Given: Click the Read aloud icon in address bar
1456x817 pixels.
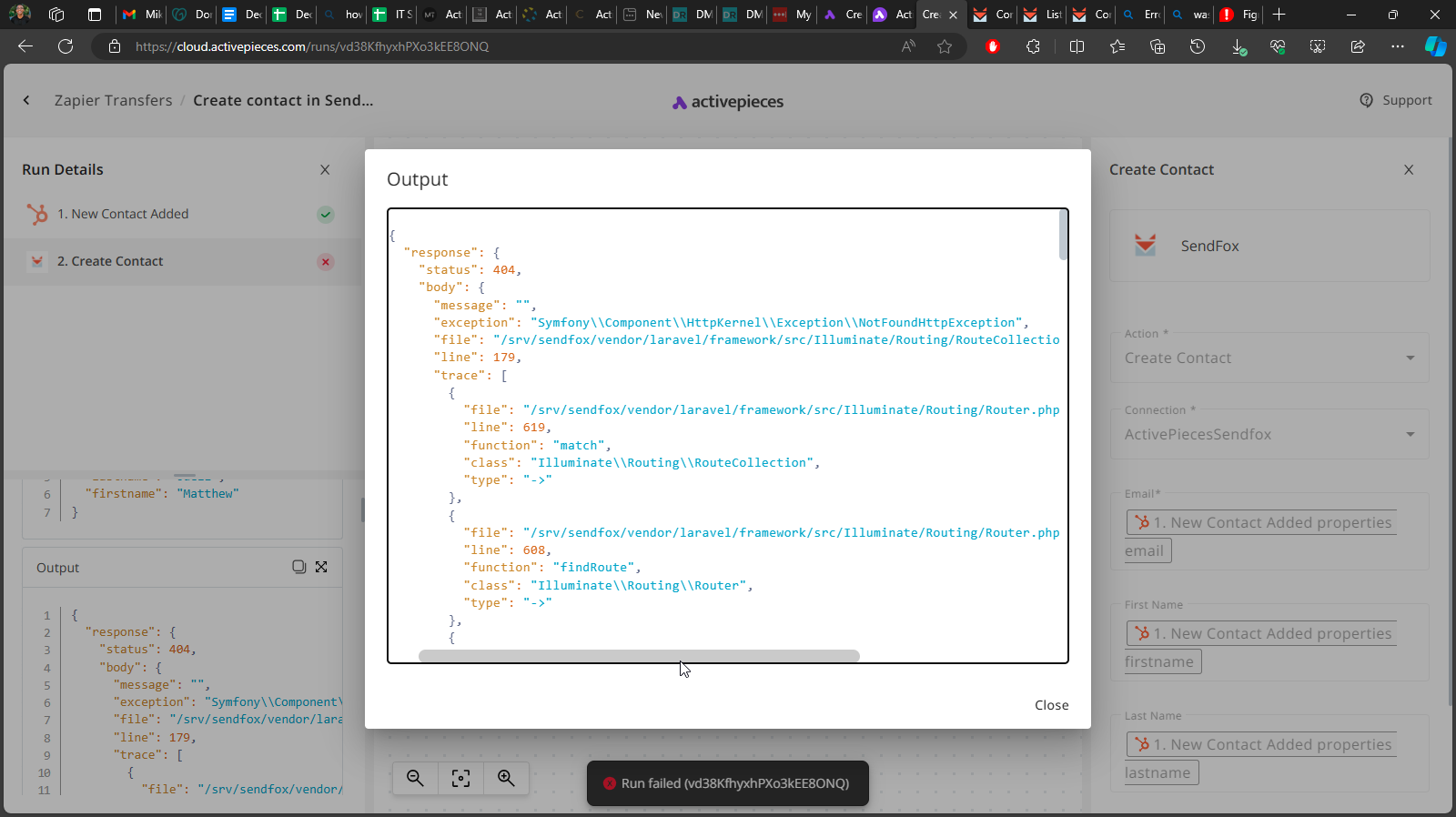Looking at the screenshot, I should point(908,46).
